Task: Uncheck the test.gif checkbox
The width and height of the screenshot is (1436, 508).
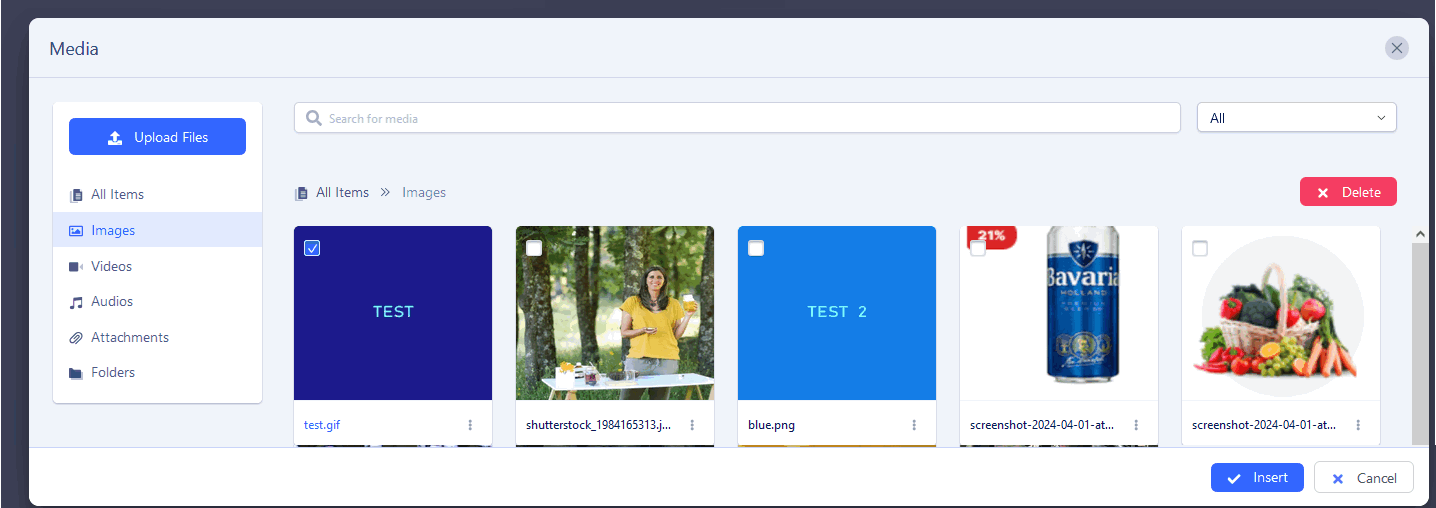Action: coord(312,248)
